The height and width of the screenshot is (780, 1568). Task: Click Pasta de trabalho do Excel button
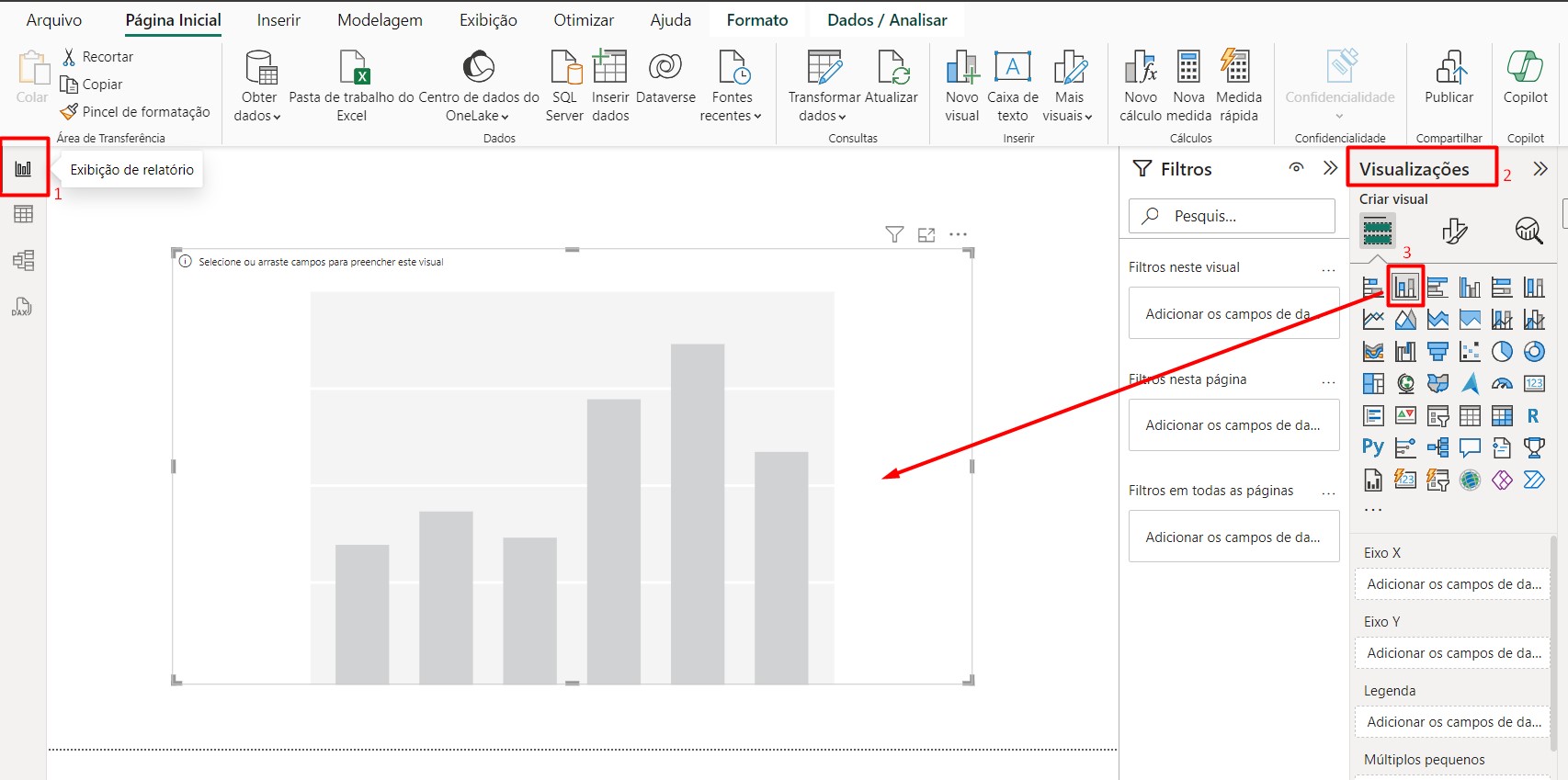click(352, 86)
